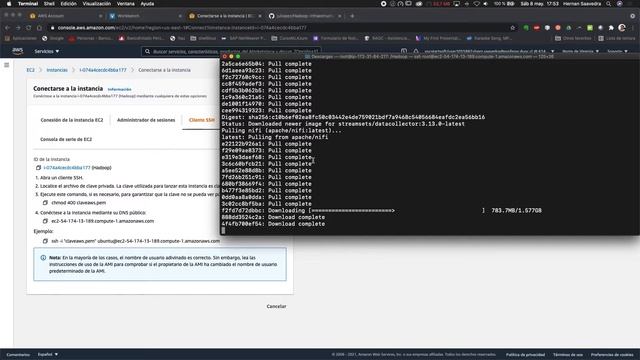Open Comentarios in the footer

[x=18, y=354]
